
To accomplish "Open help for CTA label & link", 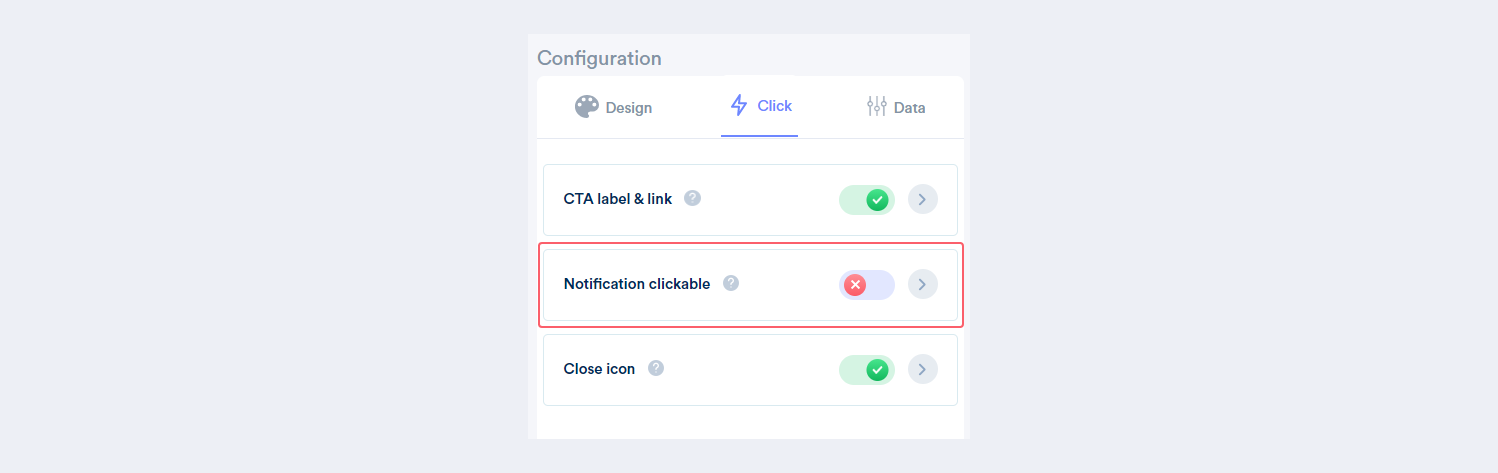I will (692, 198).
